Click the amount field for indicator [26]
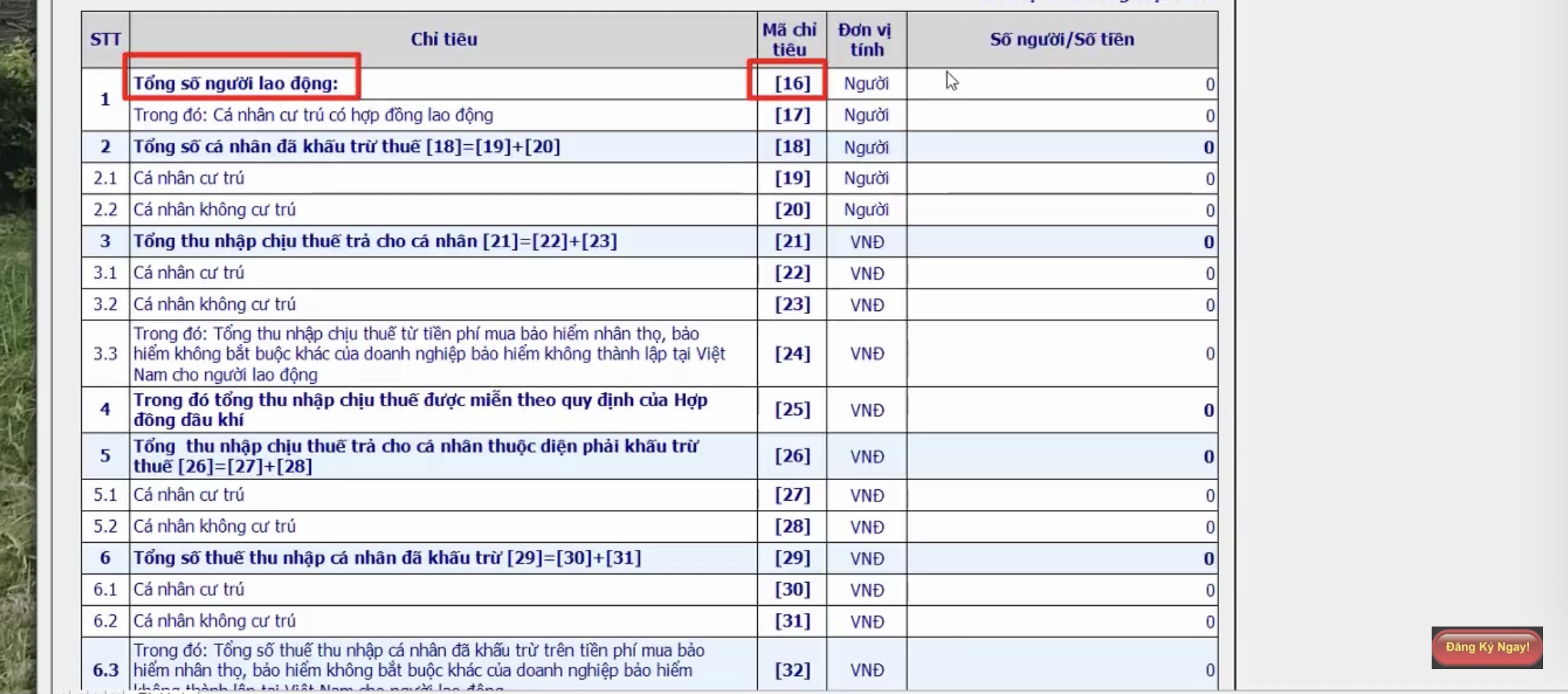The width and height of the screenshot is (1568, 694). coord(1062,456)
